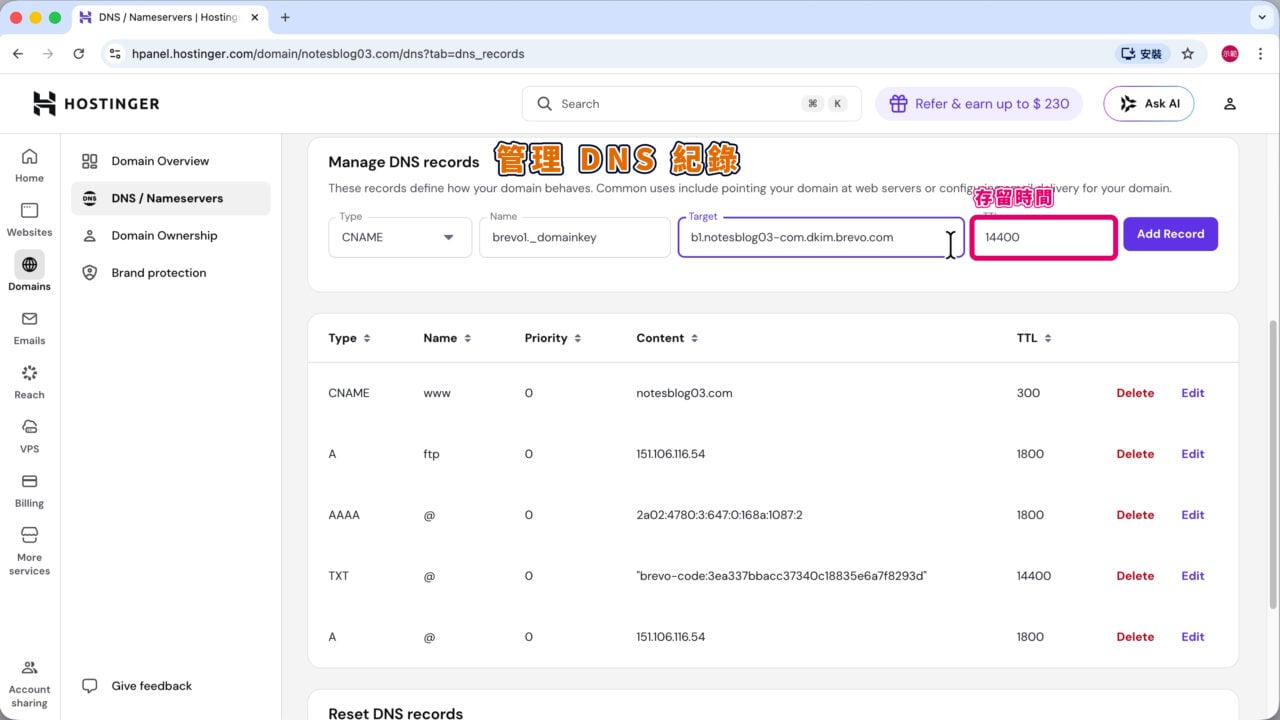The height and width of the screenshot is (720, 1280).
Task: Click content notesblog03.com
Action: click(x=684, y=393)
